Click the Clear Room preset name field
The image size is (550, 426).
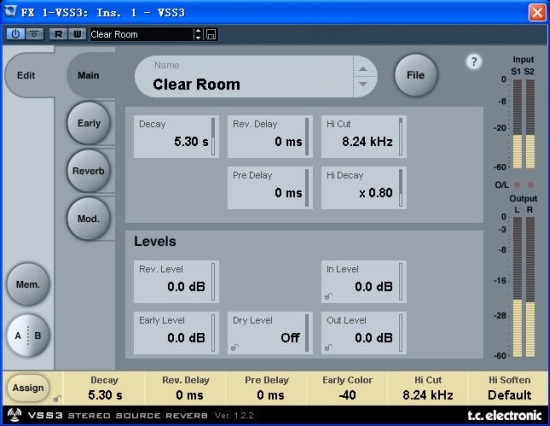click(244, 76)
